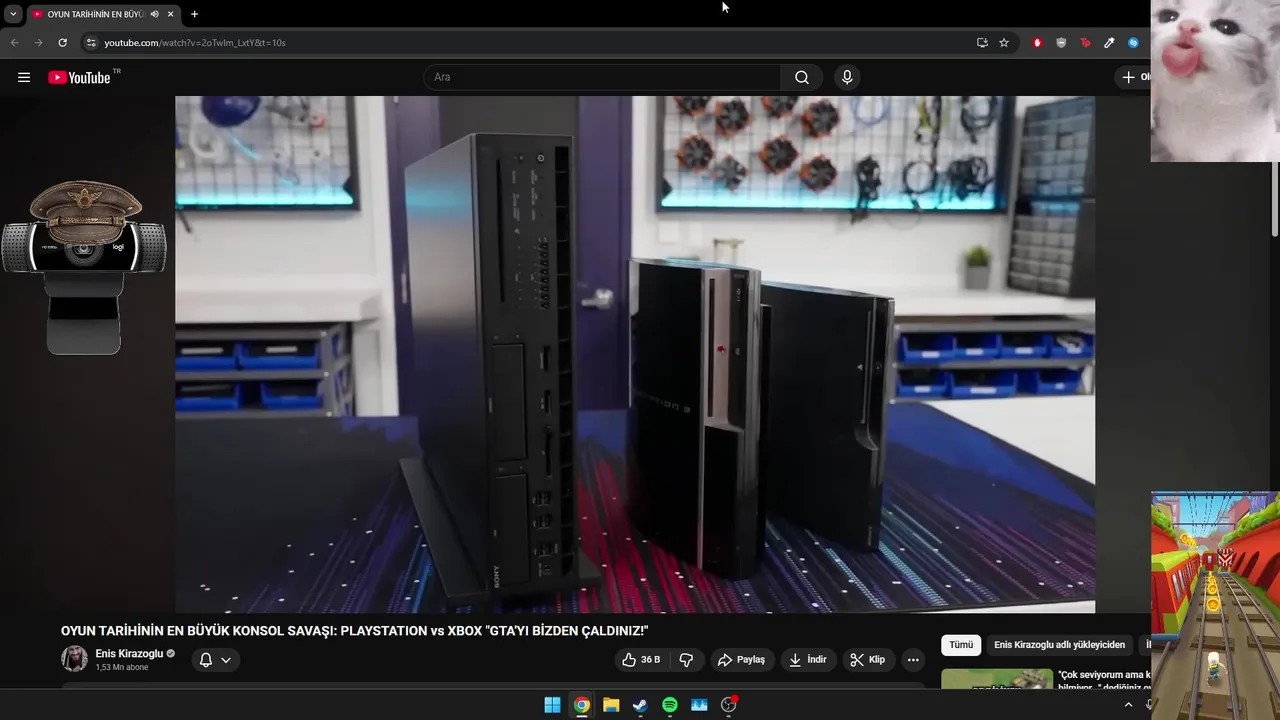1280x720 pixels.
Task: Click the İndir download button
Action: coord(807,660)
